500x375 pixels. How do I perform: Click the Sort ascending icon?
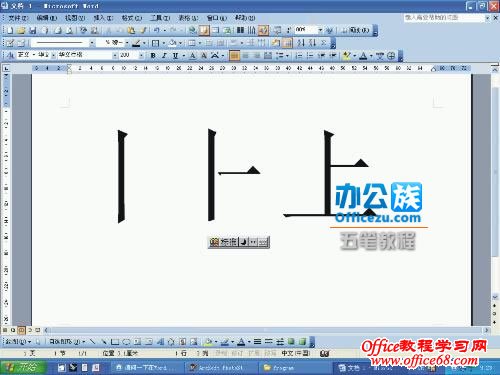tap(301, 43)
